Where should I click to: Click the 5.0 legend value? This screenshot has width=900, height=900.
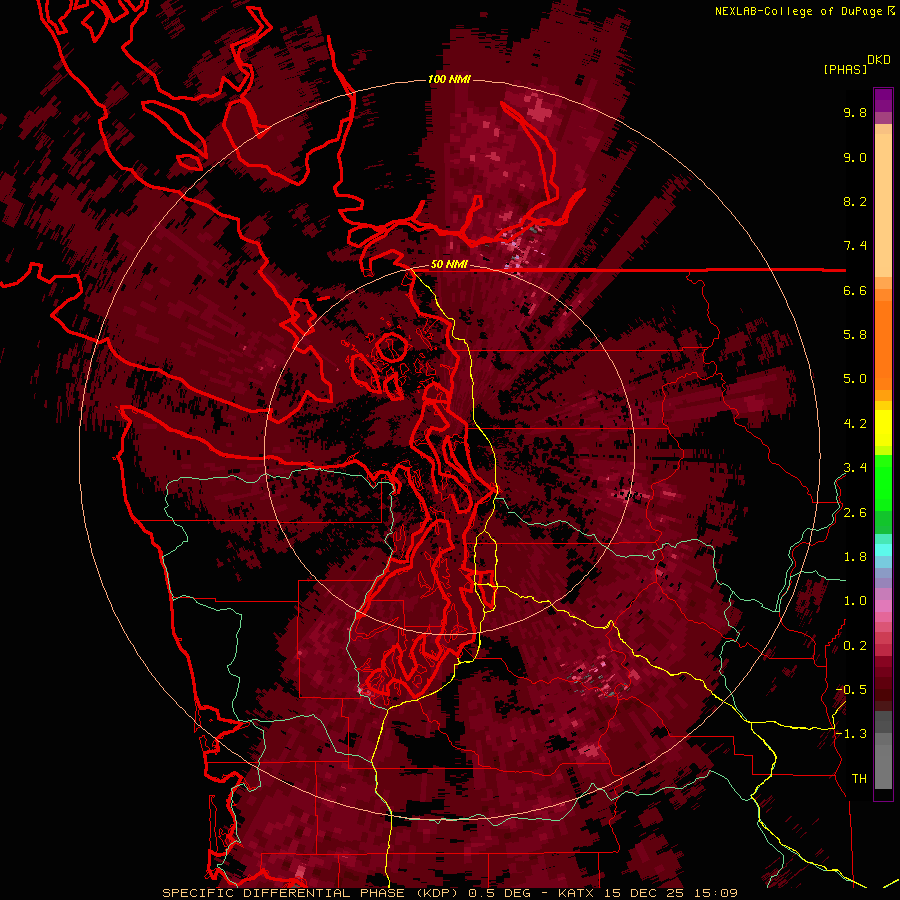tap(855, 379)
